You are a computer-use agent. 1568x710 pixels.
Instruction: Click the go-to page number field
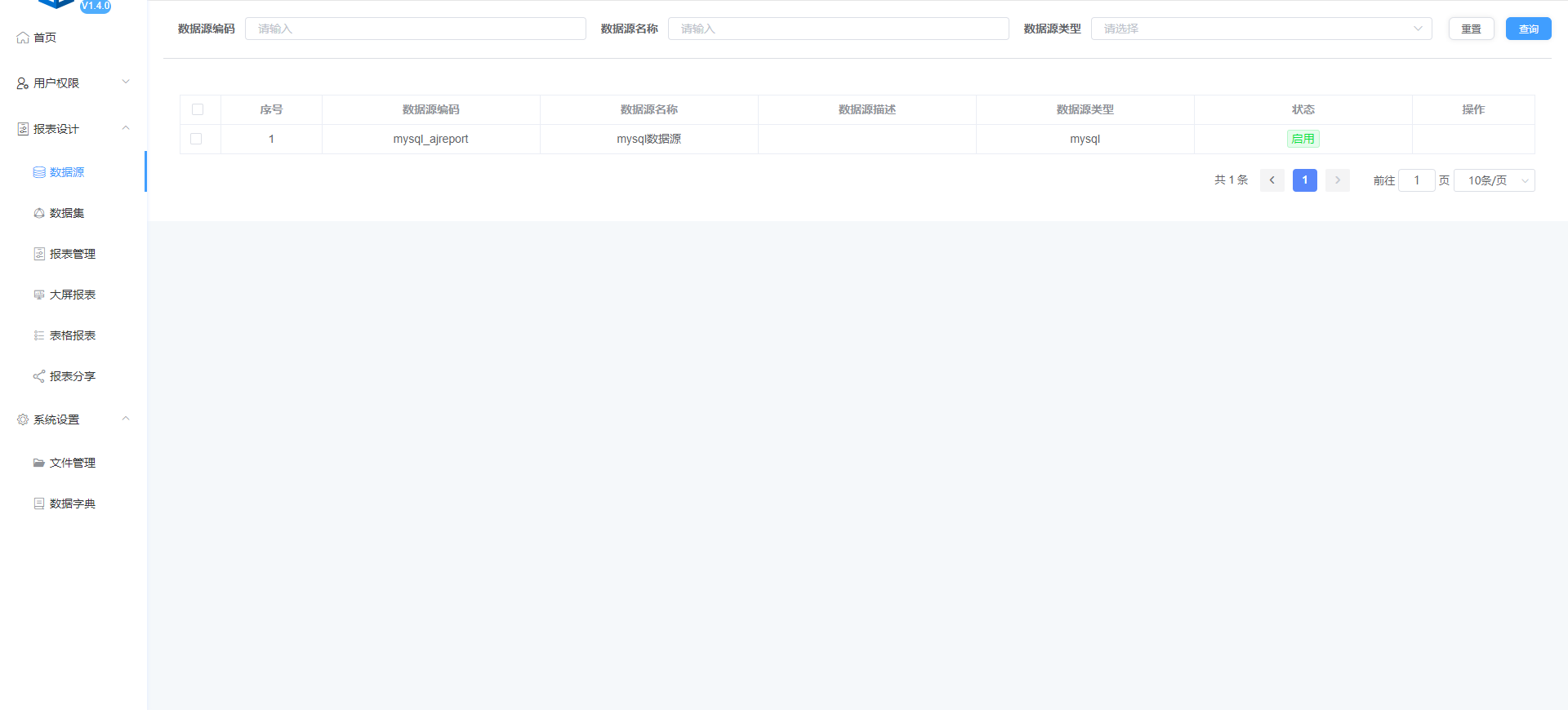click(x=1417, y=180)
